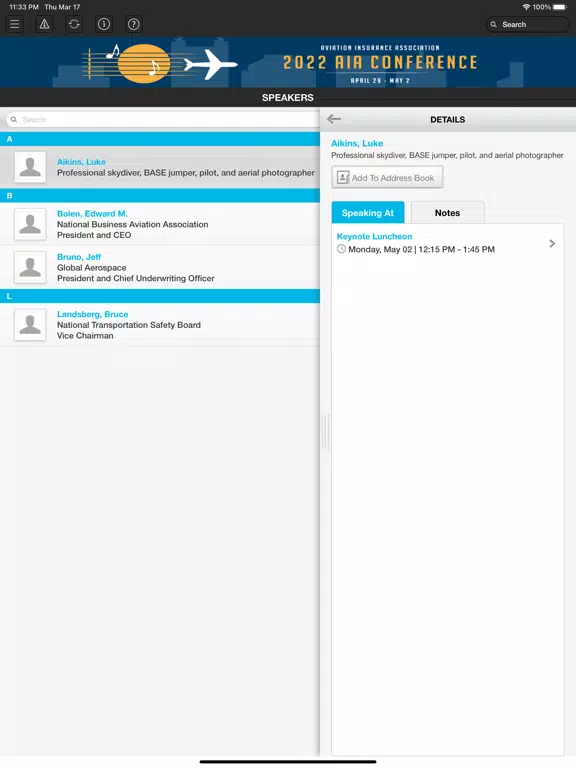Select speaker Bruno, Jeff
The image size is (576, 768).
(160, 267)
